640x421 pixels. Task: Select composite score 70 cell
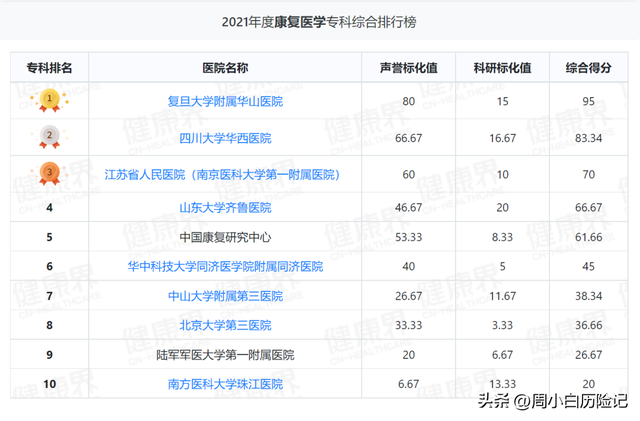[x=588, y=174]
